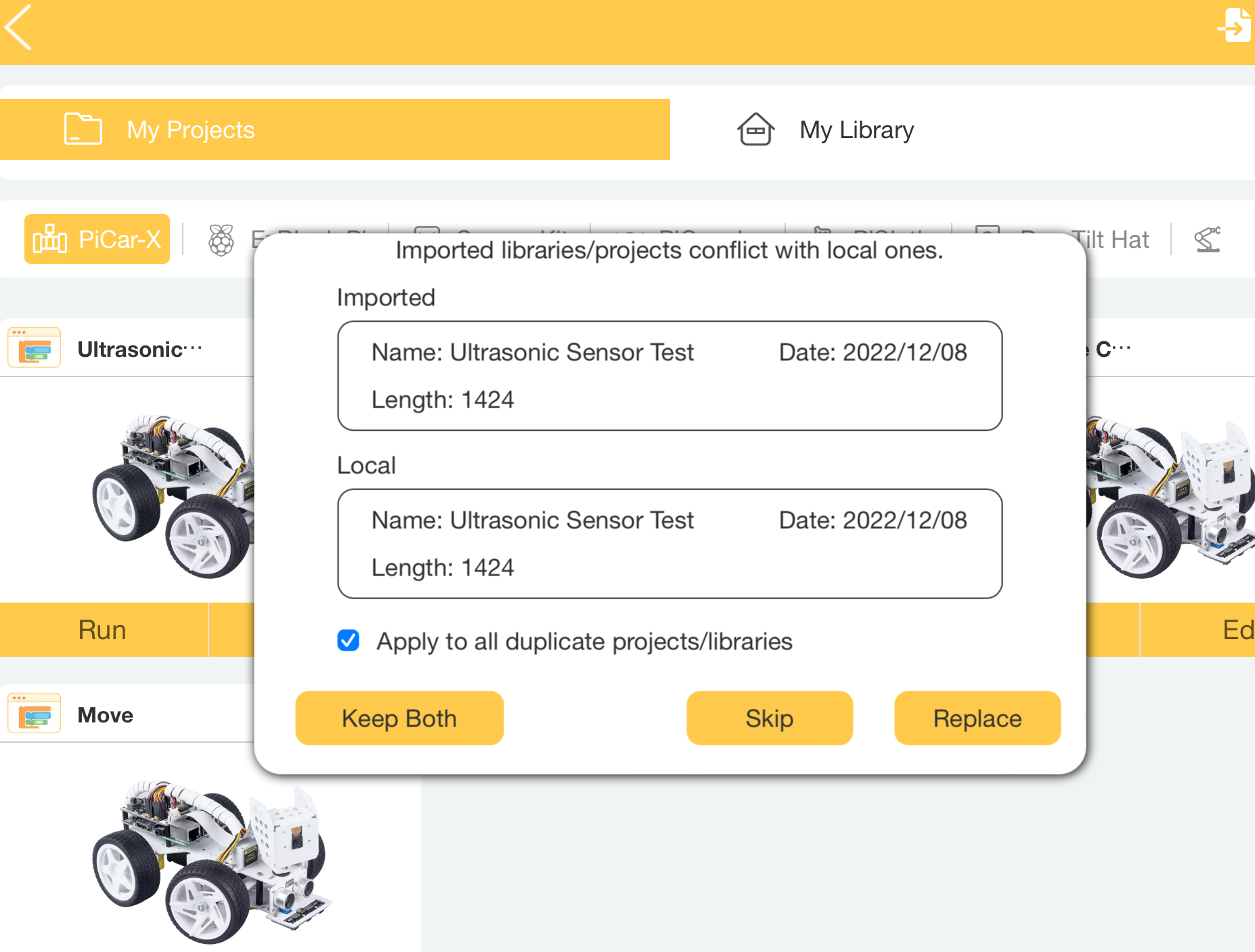Open the Move project block icon
Screen dimensions: 1255x952
pos(35,714)
